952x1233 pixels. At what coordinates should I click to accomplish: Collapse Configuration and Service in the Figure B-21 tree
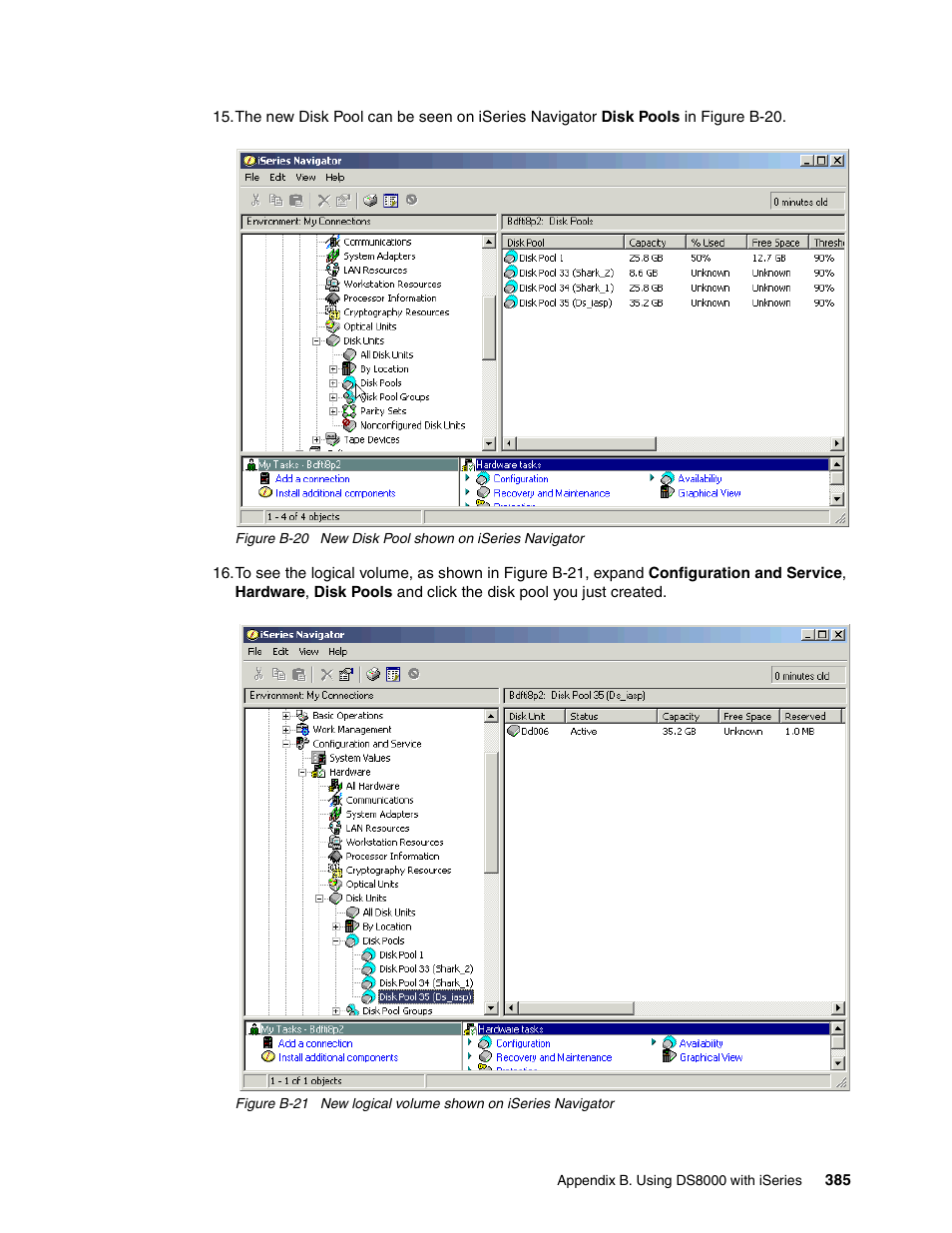click(x=285, y=744)
